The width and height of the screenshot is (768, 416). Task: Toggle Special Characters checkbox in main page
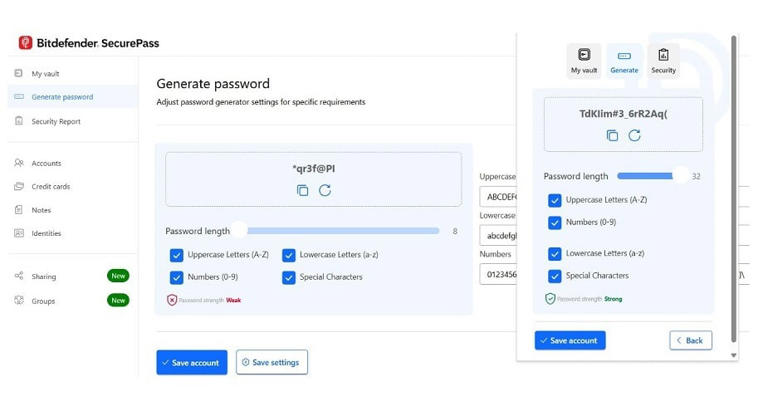pyautogui.click(x=289, y=278)
